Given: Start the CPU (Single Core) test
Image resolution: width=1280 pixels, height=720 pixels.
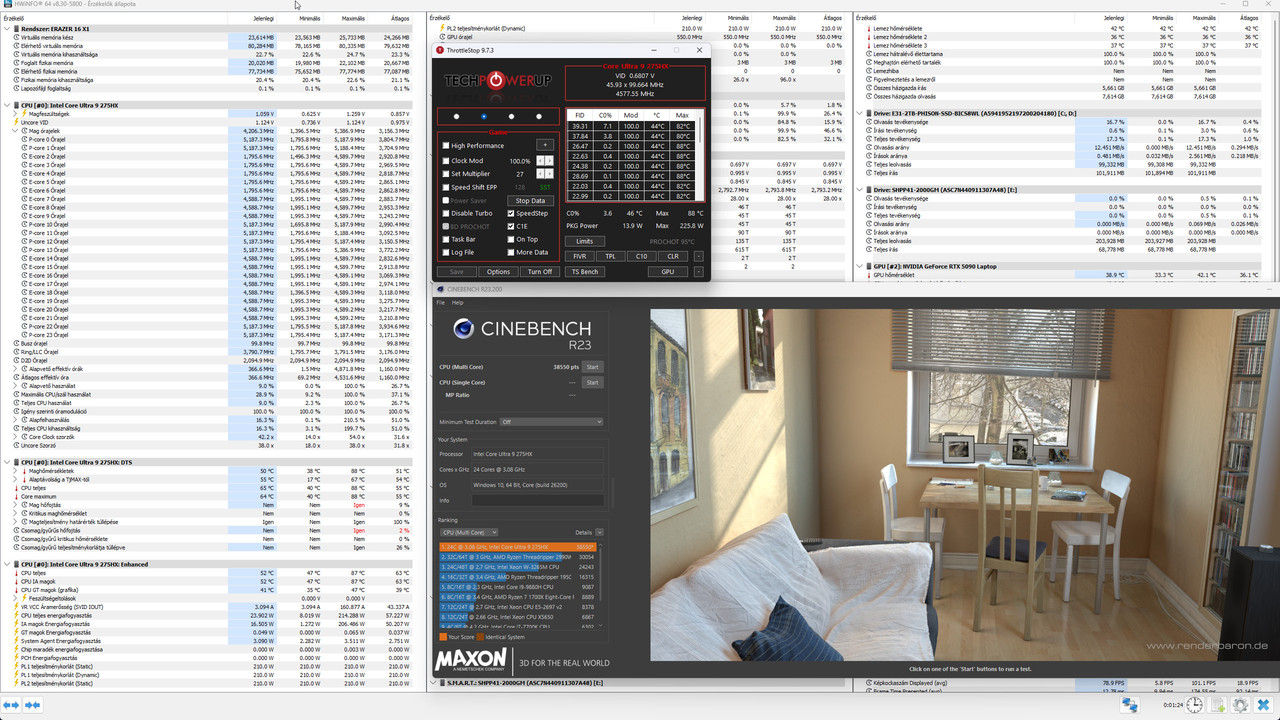Looking at the screenshot, I should [592, 382].
